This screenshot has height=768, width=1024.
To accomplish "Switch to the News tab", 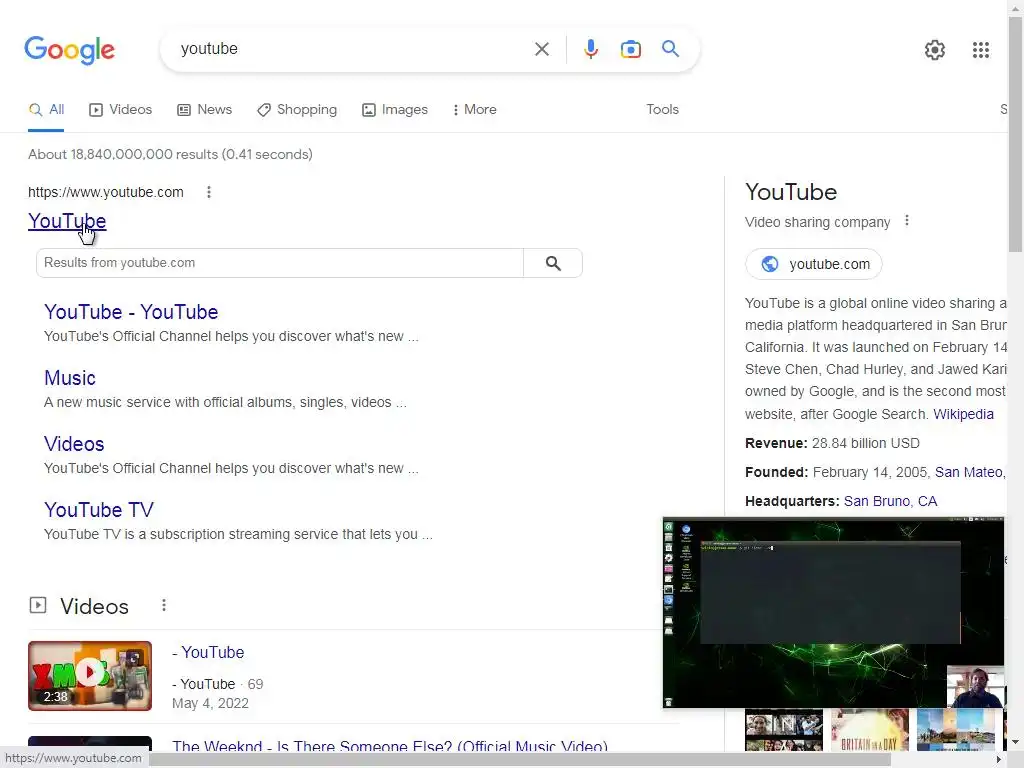I will tap(204, 110).
